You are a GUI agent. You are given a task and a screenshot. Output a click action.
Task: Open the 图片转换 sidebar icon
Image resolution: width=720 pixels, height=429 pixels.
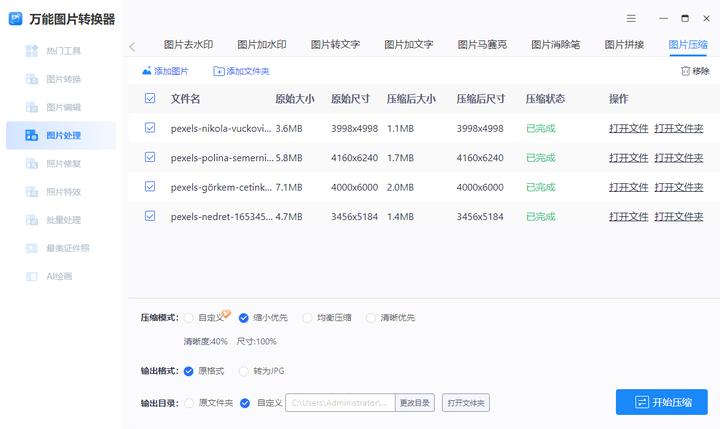point(32,79)
